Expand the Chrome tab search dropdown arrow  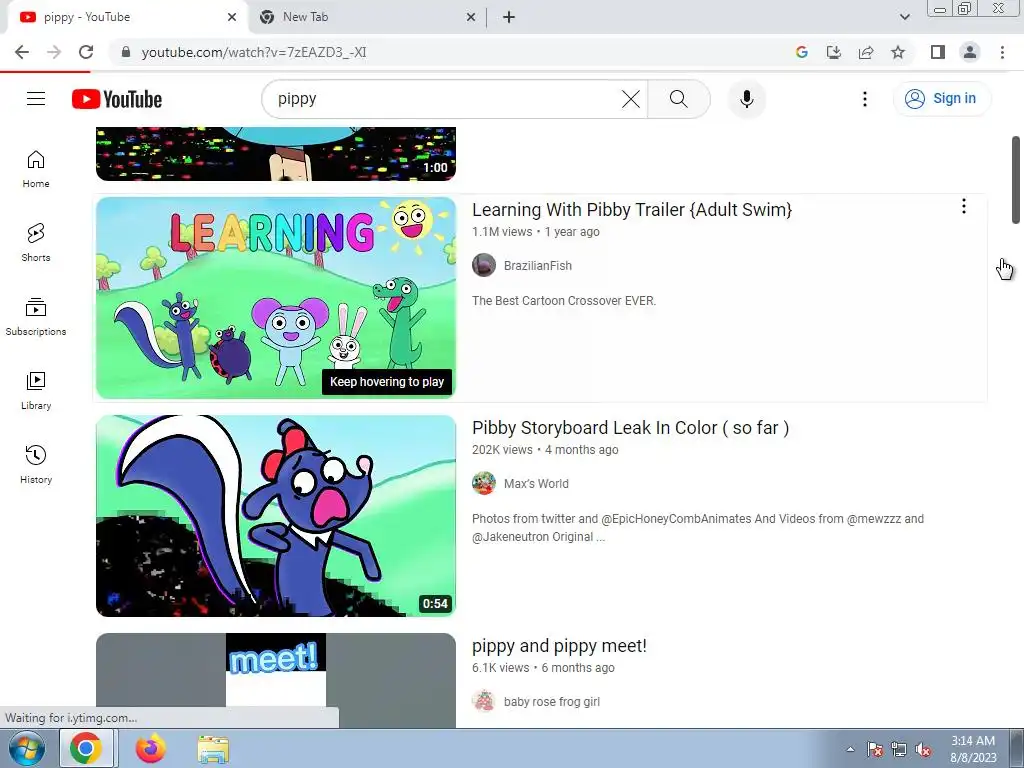click(904, 17)
